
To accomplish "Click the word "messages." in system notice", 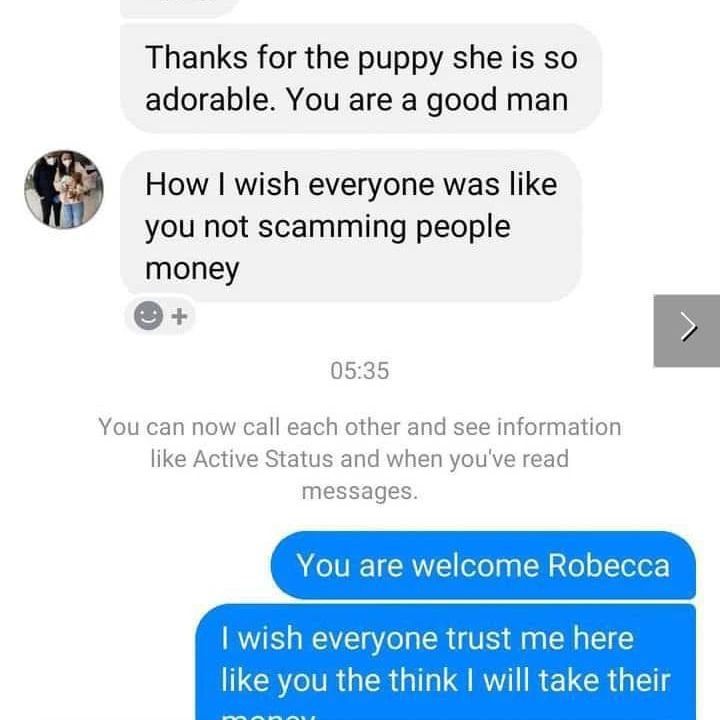I will [x=360, y=491].
